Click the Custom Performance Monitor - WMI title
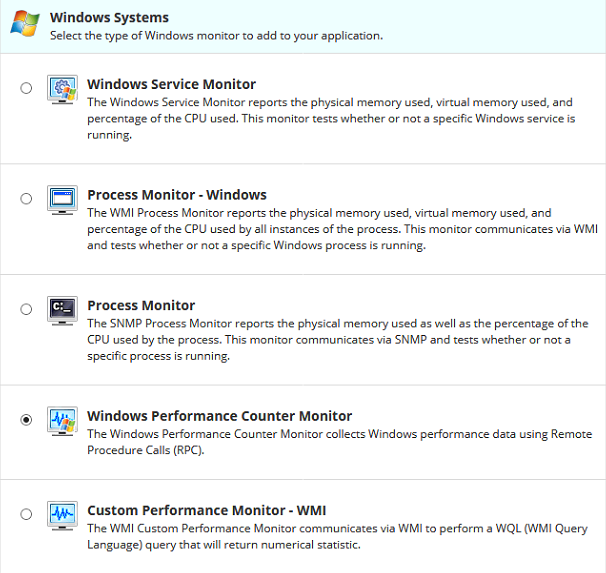The width and height of the screenshot is (606, 573). (207, 510)
